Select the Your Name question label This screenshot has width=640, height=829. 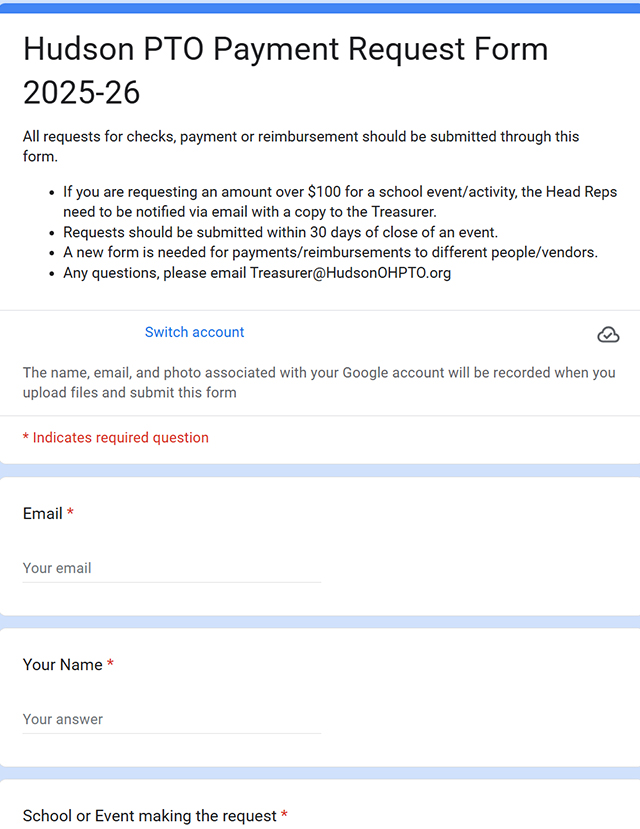[x=62, y=664]
